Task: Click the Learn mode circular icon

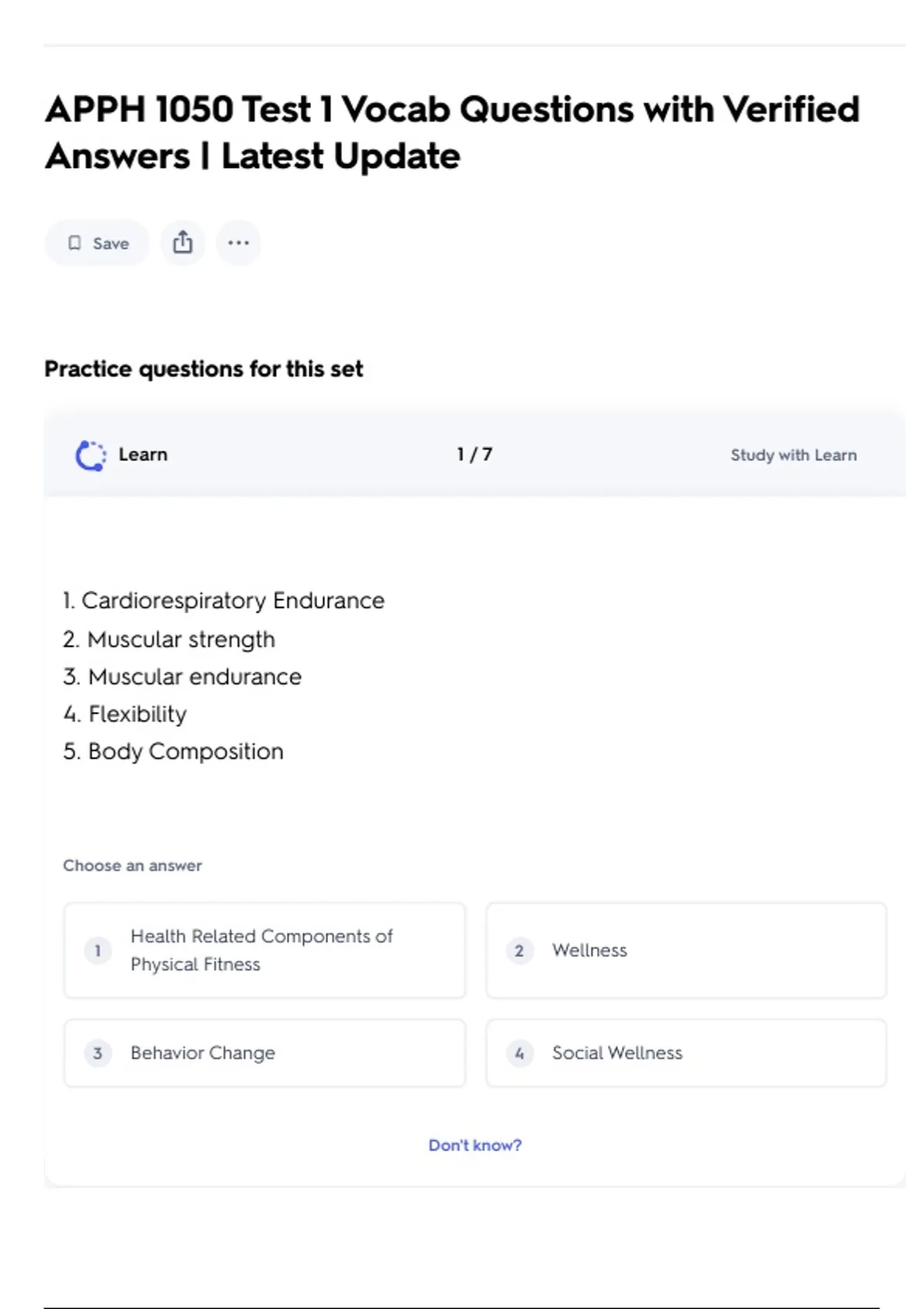Action: [91, 455]
